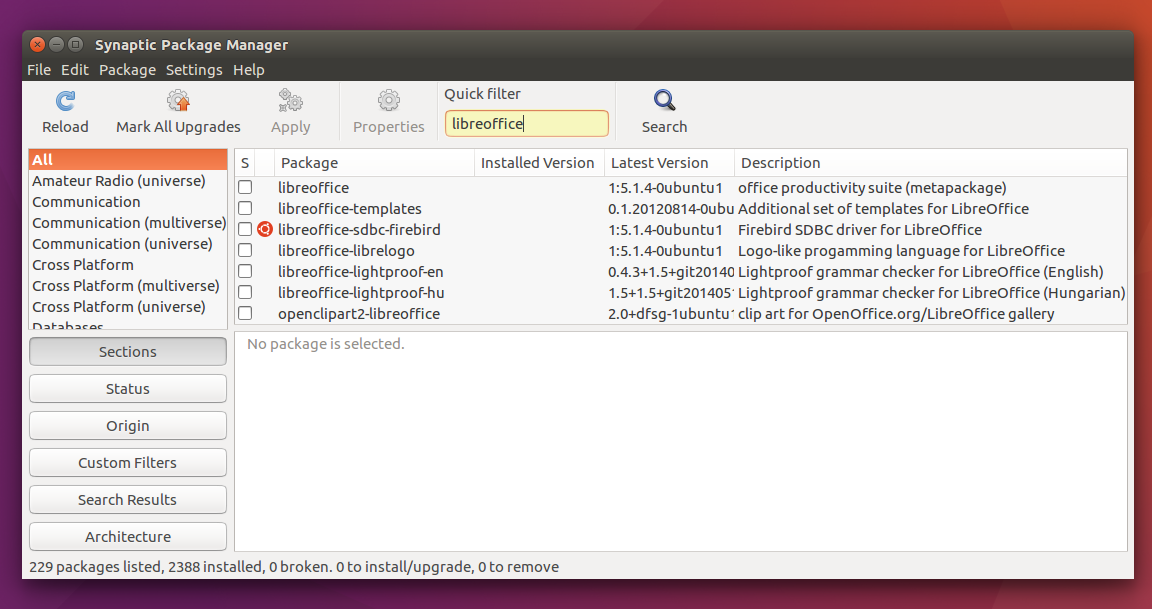Open the Package menu
The width and height of the screenshot is (1152, 609).
[127, 70]
